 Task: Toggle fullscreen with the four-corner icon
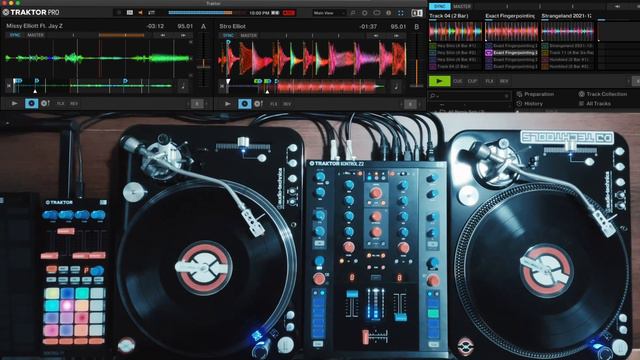point(401,13)
